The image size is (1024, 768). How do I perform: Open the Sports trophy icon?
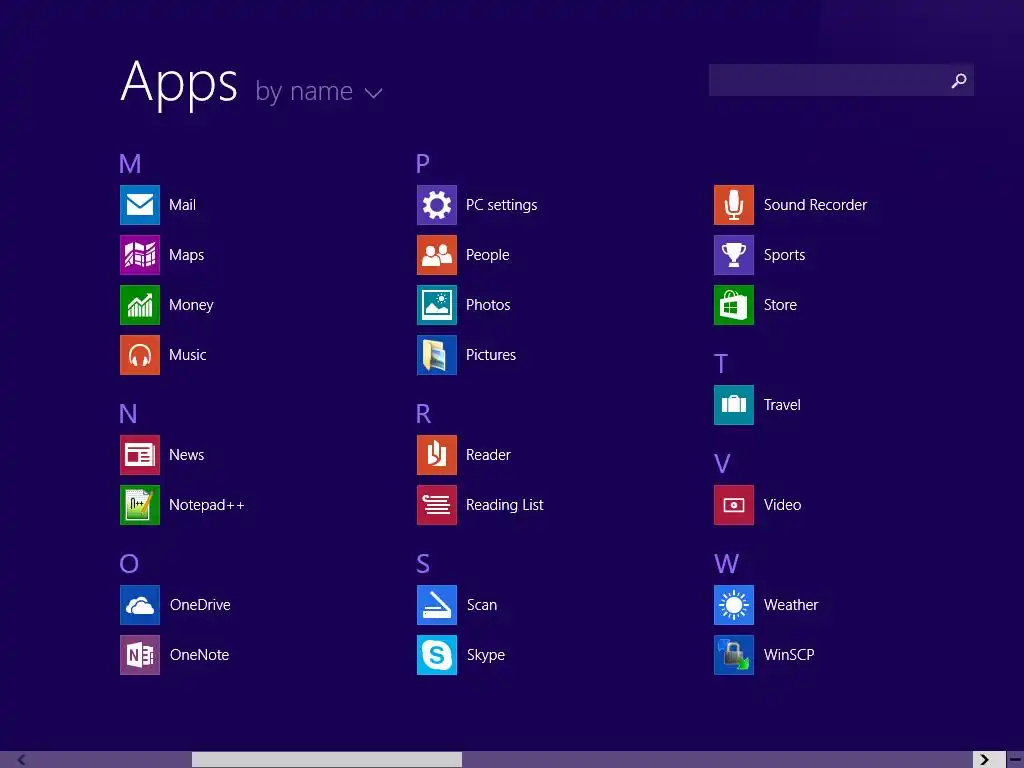point(734,255)
